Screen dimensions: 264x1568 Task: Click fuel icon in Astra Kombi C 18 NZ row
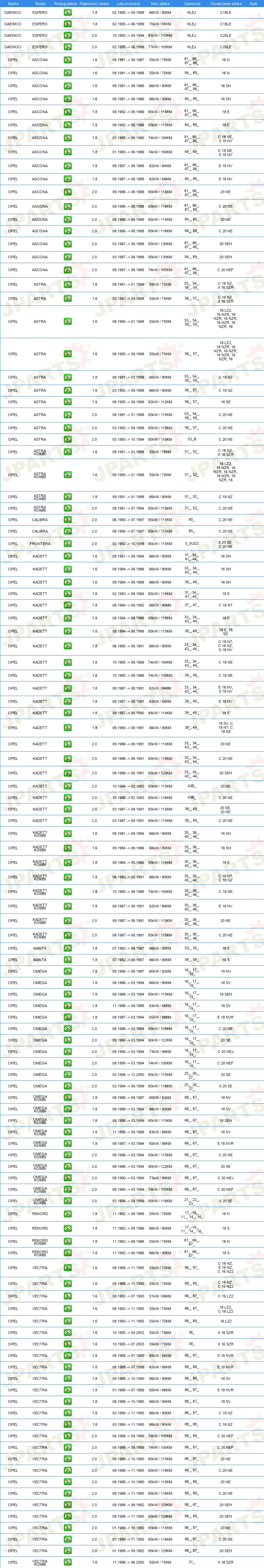click(68, 497)
